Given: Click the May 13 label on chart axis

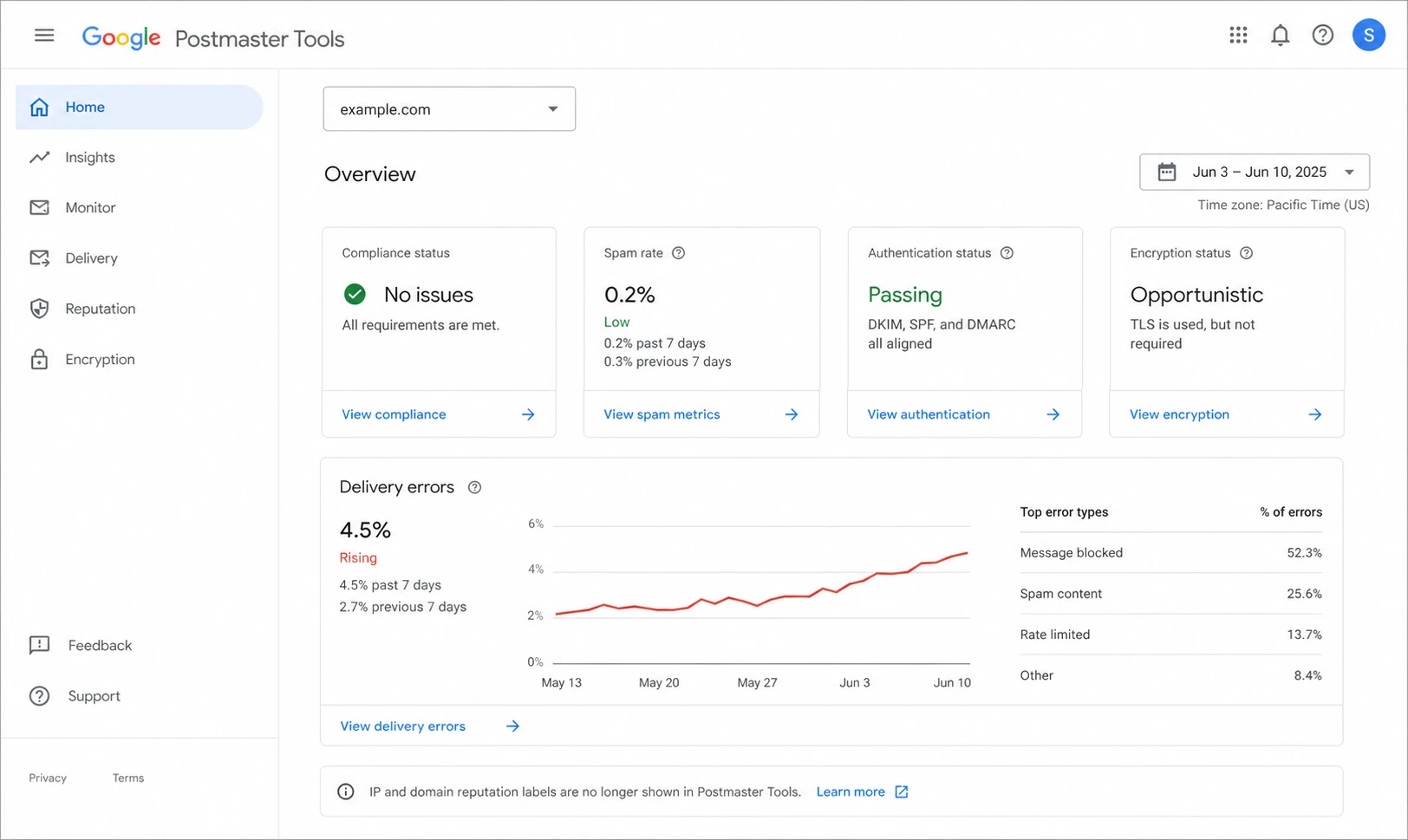Looking at the screenshot, I should coord(562,682).
